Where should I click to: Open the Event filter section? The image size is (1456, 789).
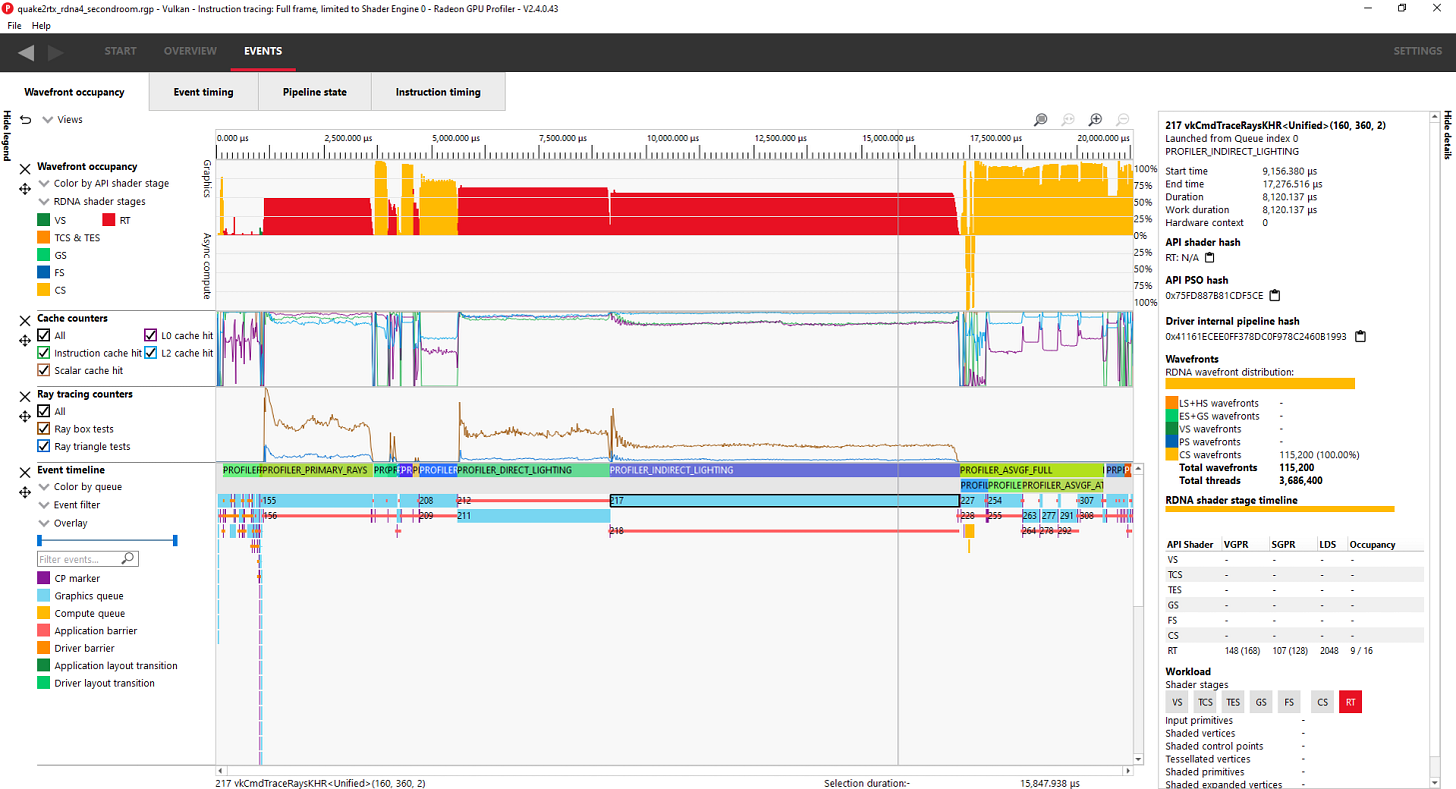[x=43, y=504]
